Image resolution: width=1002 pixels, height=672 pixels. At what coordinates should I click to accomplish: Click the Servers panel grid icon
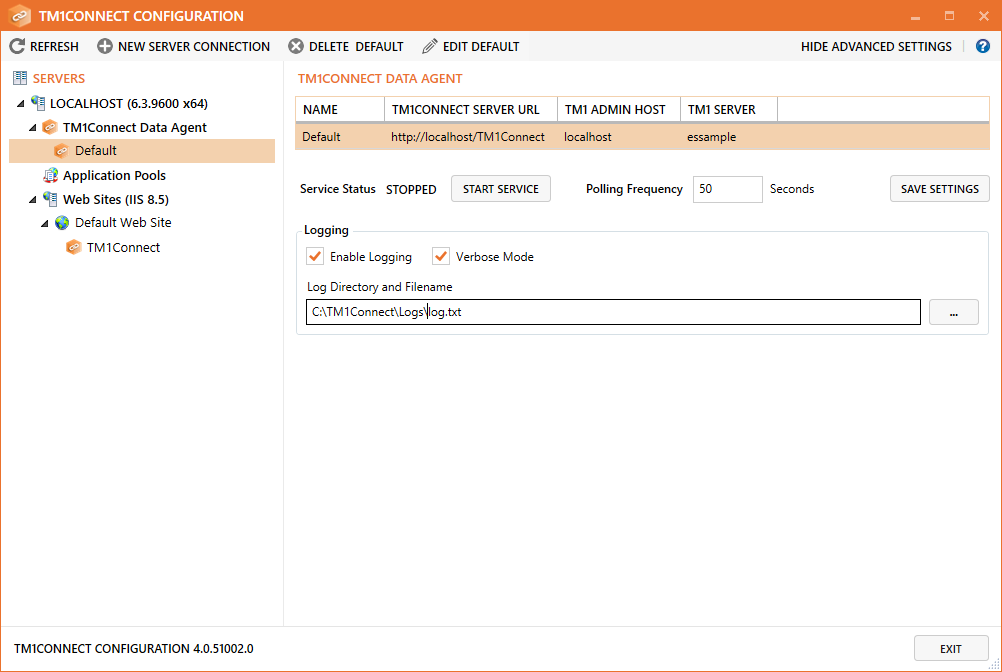(20, 78)
